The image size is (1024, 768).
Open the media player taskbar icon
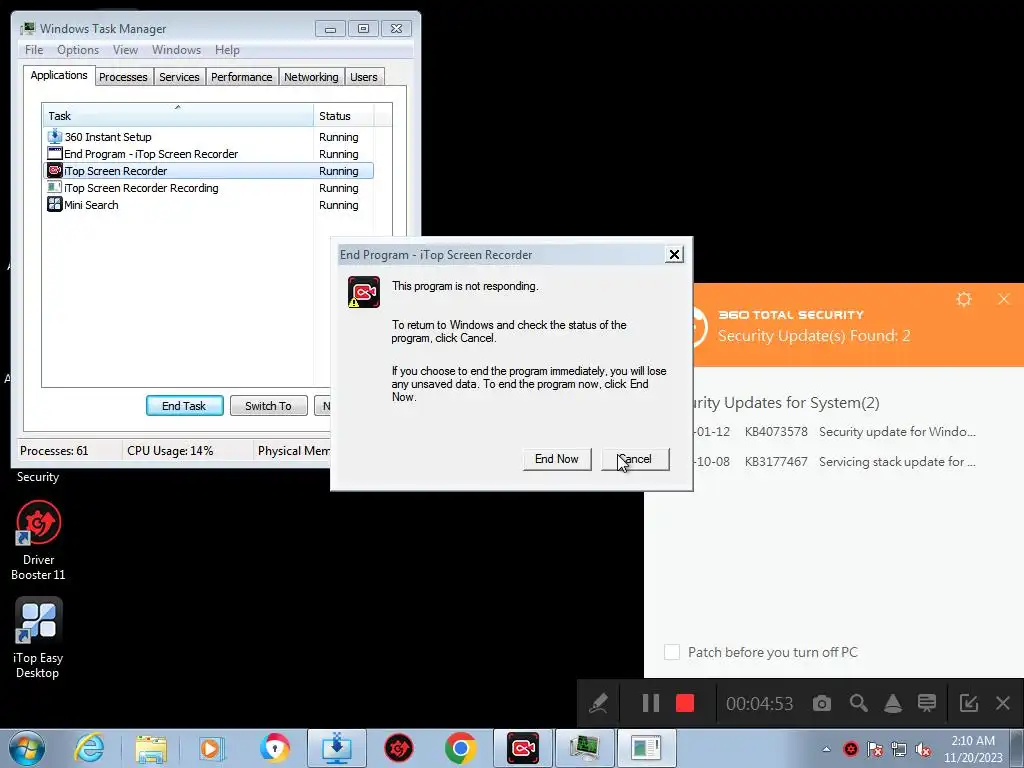(x=212, y=748)
